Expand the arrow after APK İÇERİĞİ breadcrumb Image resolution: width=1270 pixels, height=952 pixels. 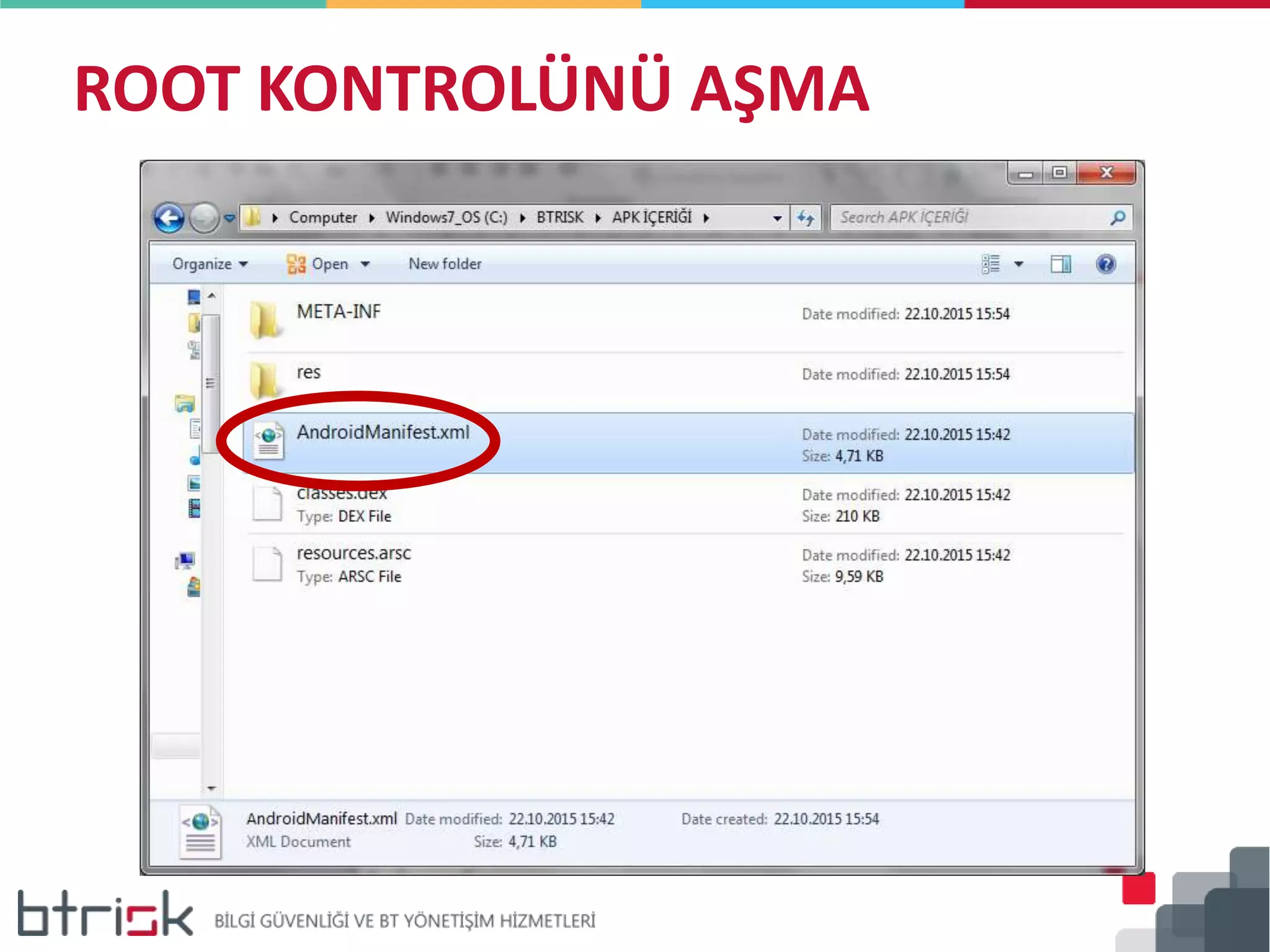coord(706,218)
